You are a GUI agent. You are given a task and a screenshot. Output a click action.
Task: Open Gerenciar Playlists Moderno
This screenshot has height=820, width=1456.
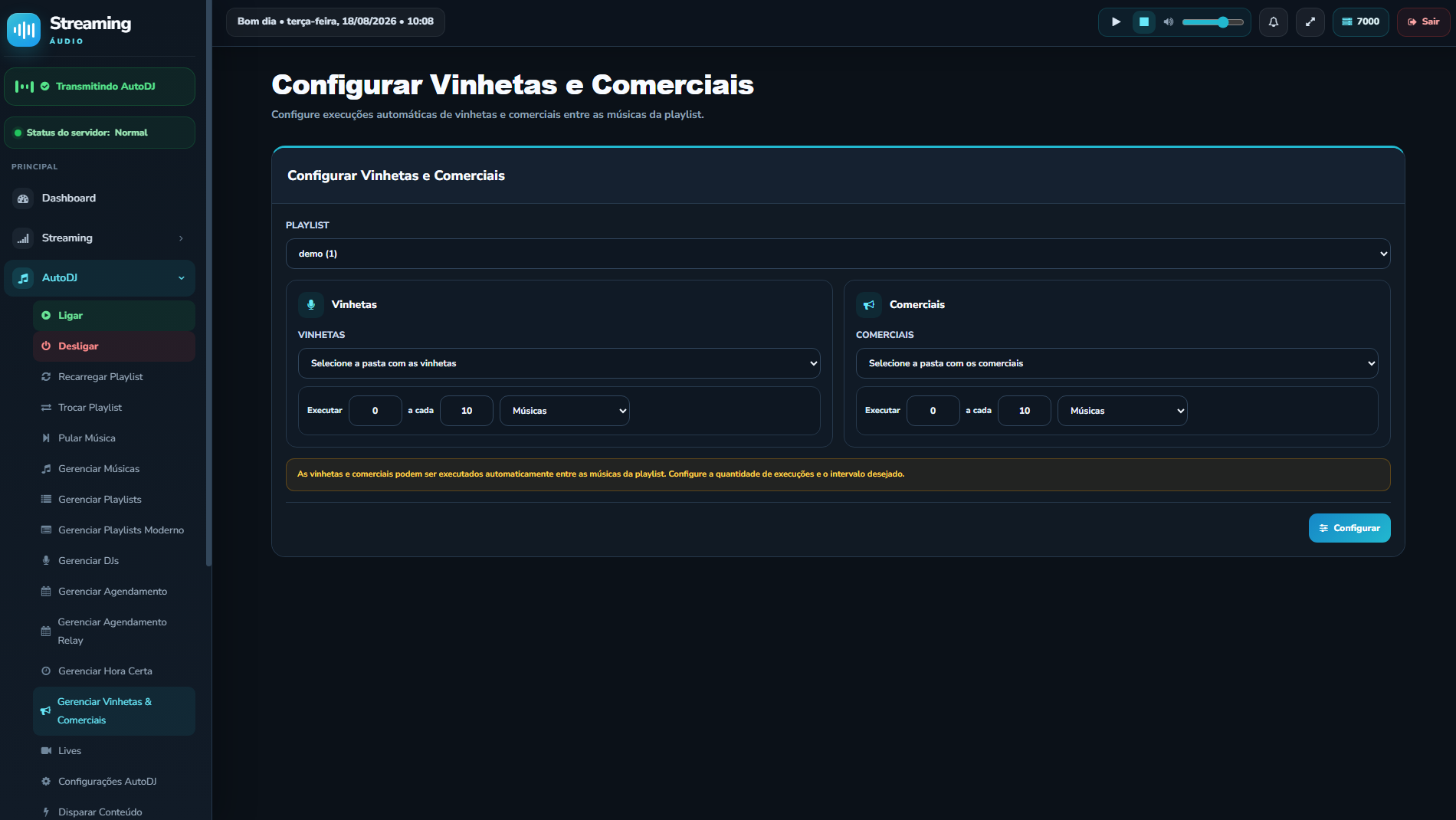tap(114, 530)
